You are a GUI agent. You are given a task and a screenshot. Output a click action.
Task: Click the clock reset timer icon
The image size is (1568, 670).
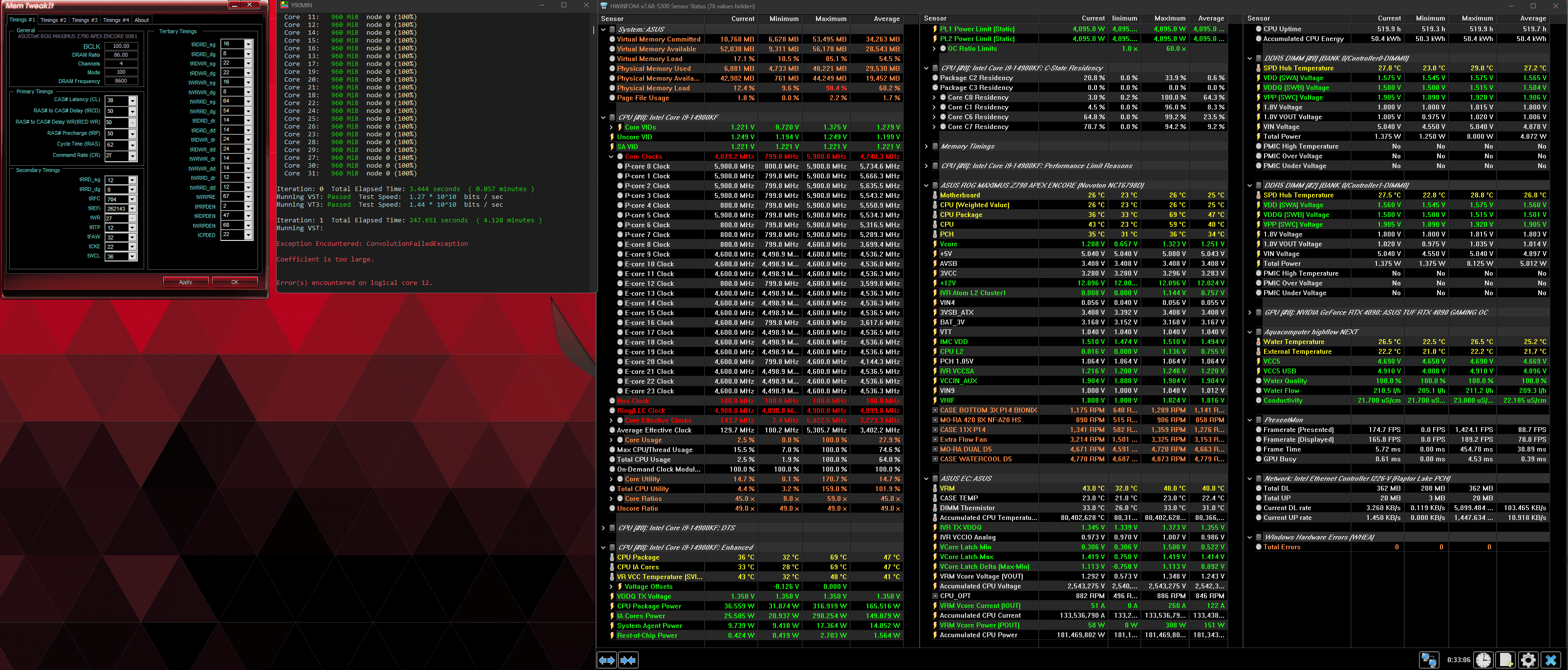[1483, 660]
